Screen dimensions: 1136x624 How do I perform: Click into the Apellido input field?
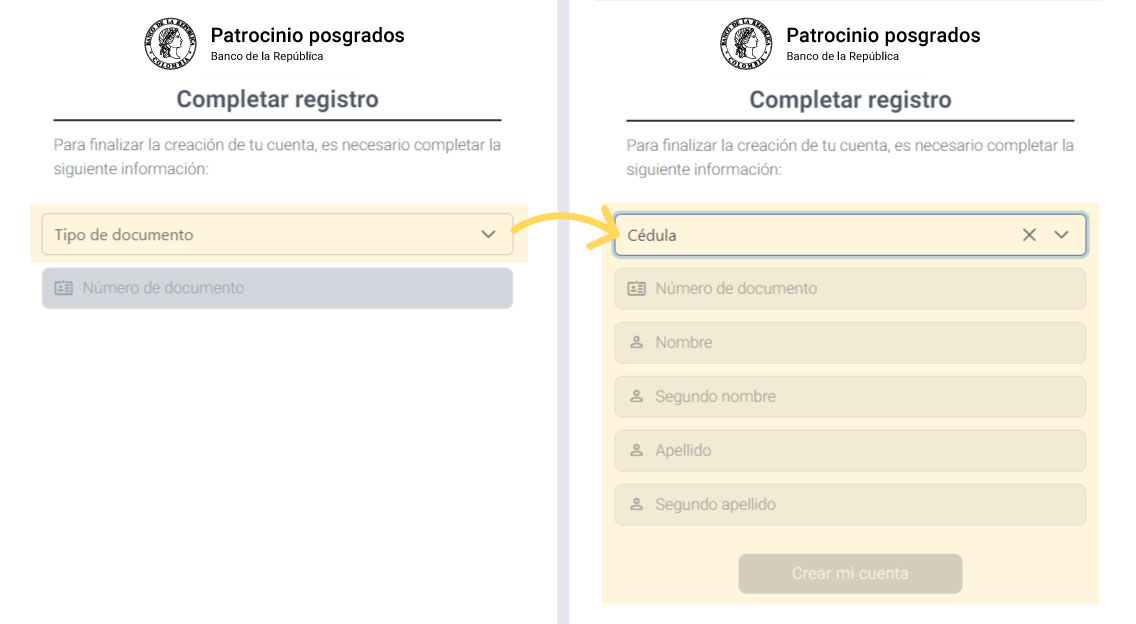(850, 450)
